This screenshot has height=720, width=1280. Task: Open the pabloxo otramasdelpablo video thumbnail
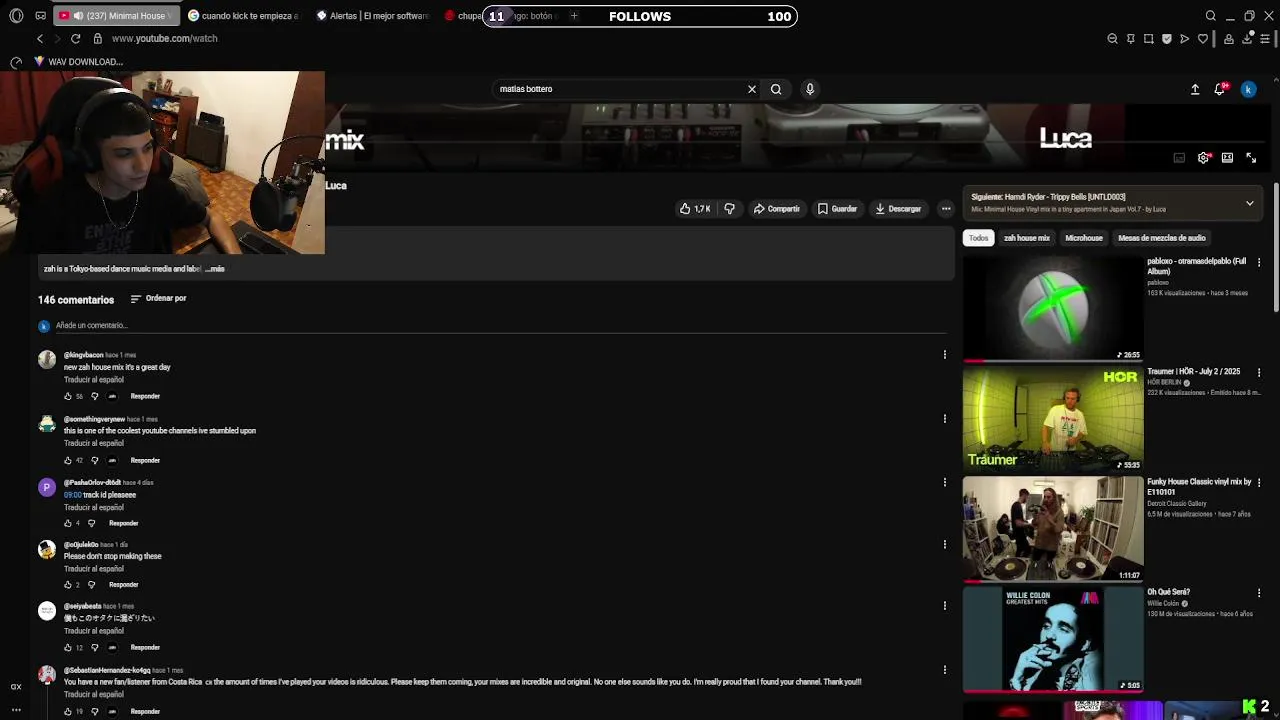pos(1053,309)
